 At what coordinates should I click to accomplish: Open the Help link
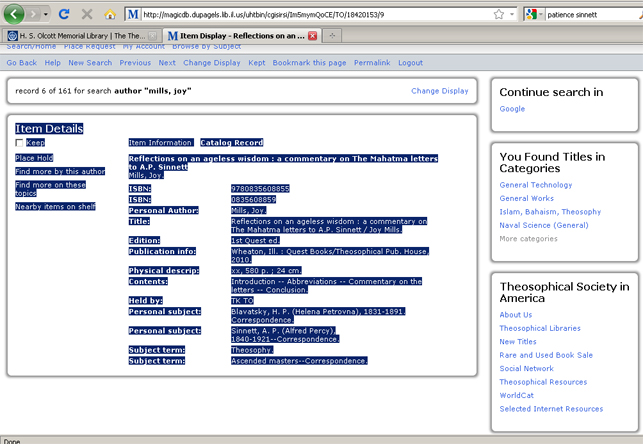pos(52,63)
